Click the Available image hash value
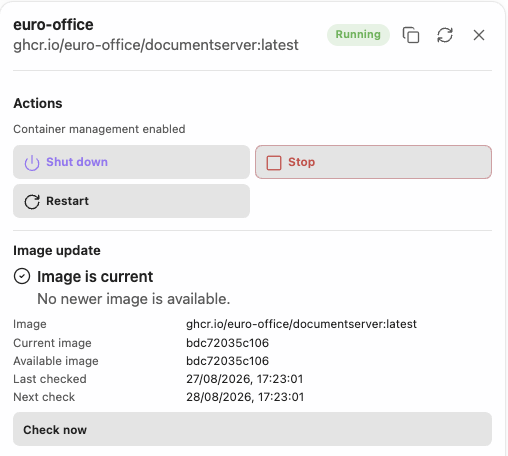 pos(227,361)
